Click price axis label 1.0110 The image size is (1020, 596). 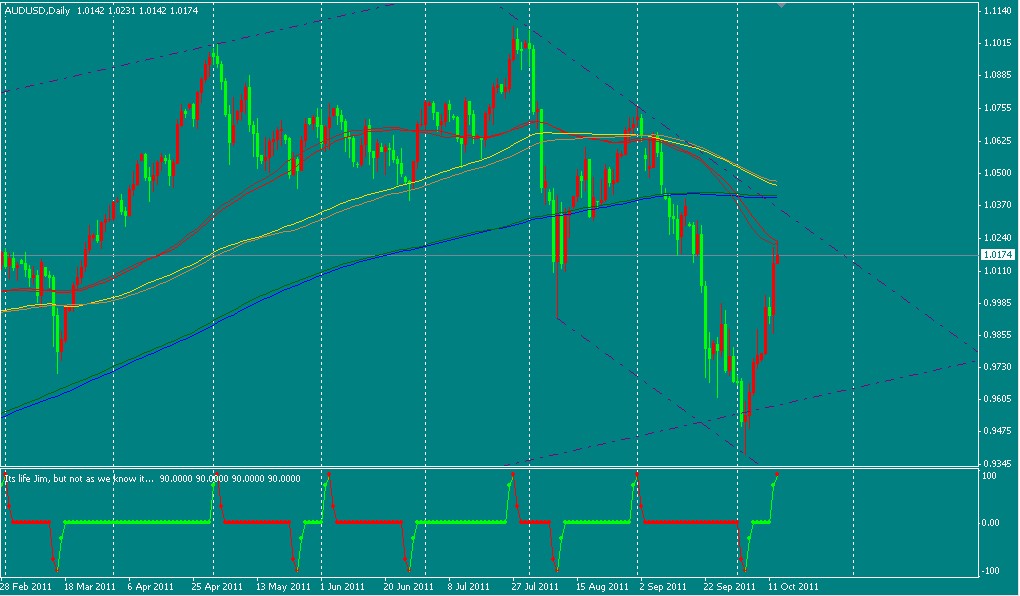point(998,270)
